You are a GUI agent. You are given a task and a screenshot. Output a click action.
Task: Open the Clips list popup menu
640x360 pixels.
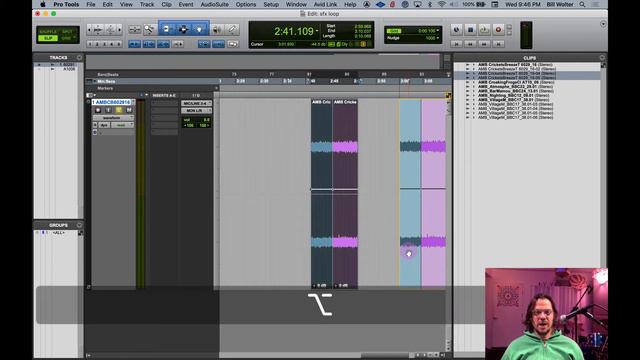click(602, 58)
